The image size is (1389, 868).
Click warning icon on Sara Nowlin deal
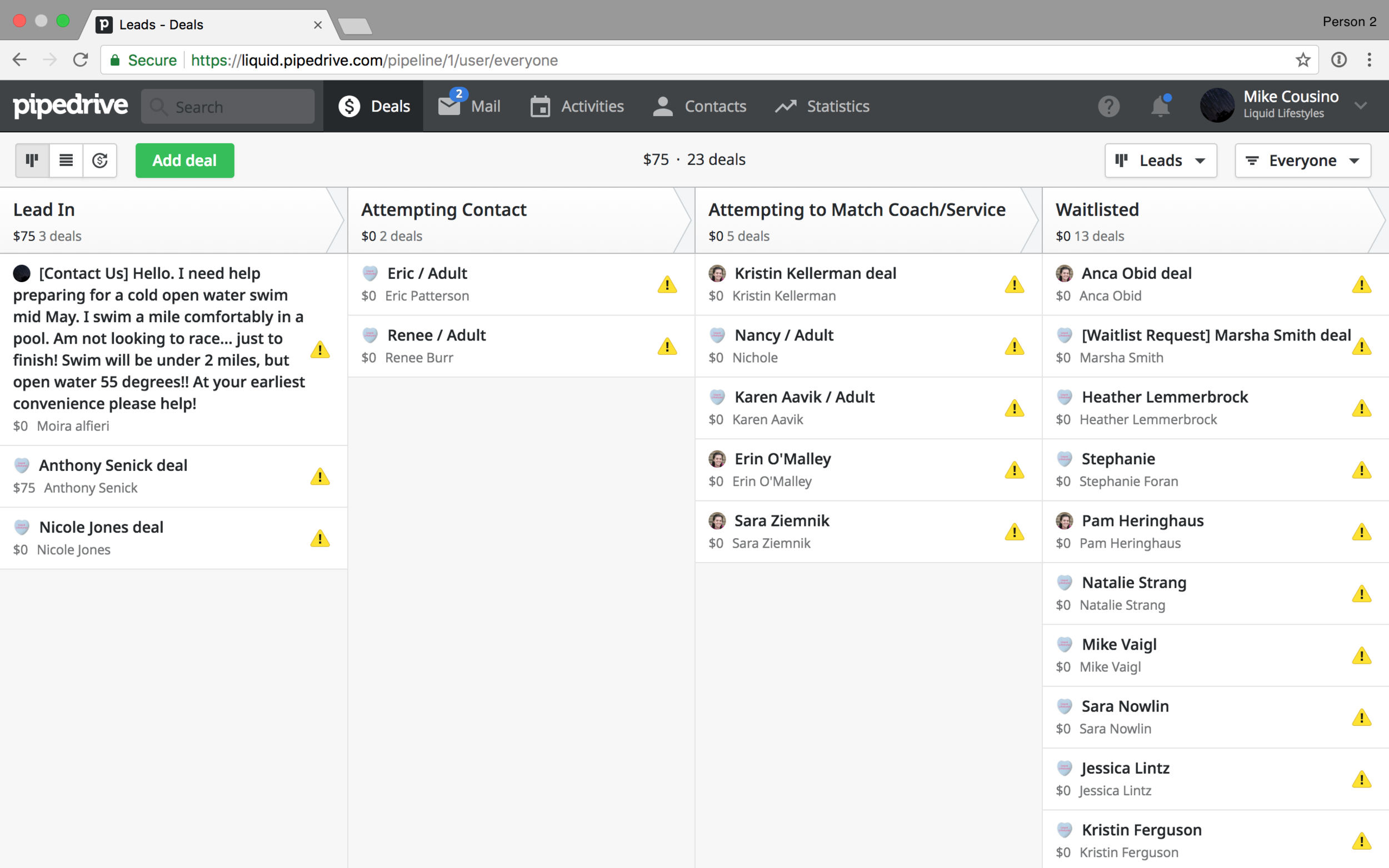click(x=1361, y=718)
